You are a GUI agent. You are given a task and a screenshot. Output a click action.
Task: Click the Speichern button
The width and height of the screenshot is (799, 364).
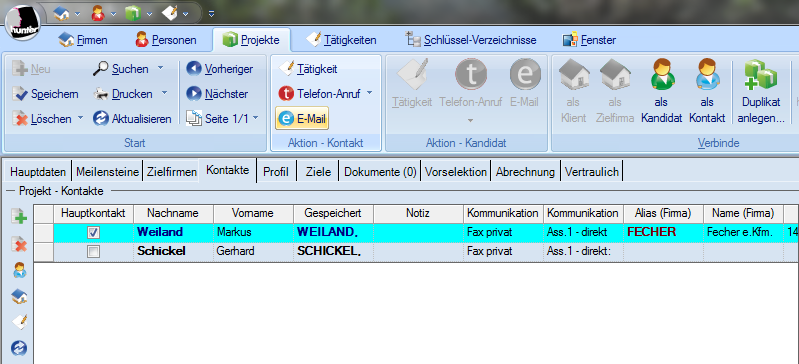[45, 94]
